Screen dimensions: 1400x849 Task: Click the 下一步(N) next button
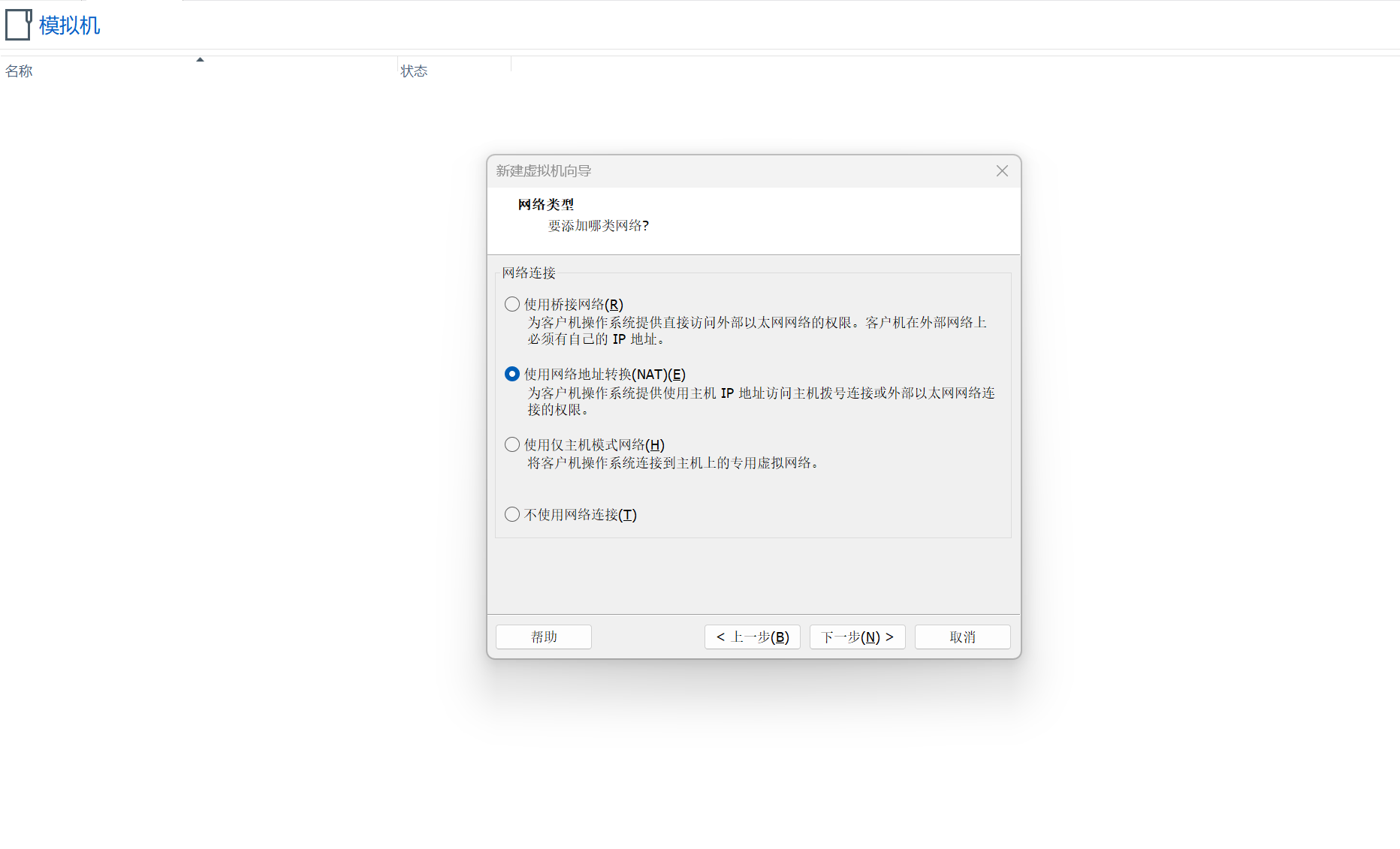point(857,637)
